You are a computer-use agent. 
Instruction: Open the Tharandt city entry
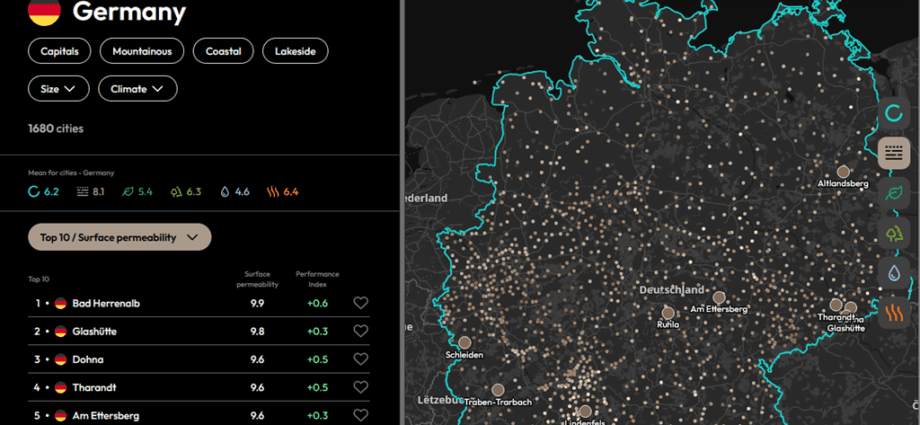pyautogui.click(x=199, y=387)
